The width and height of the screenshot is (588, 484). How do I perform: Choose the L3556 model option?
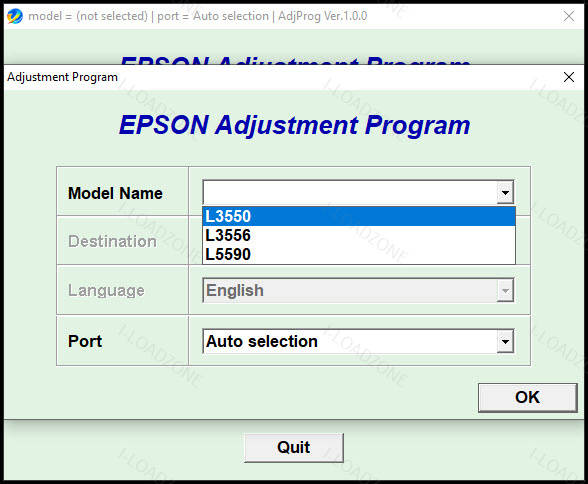[x=359, y=235]
